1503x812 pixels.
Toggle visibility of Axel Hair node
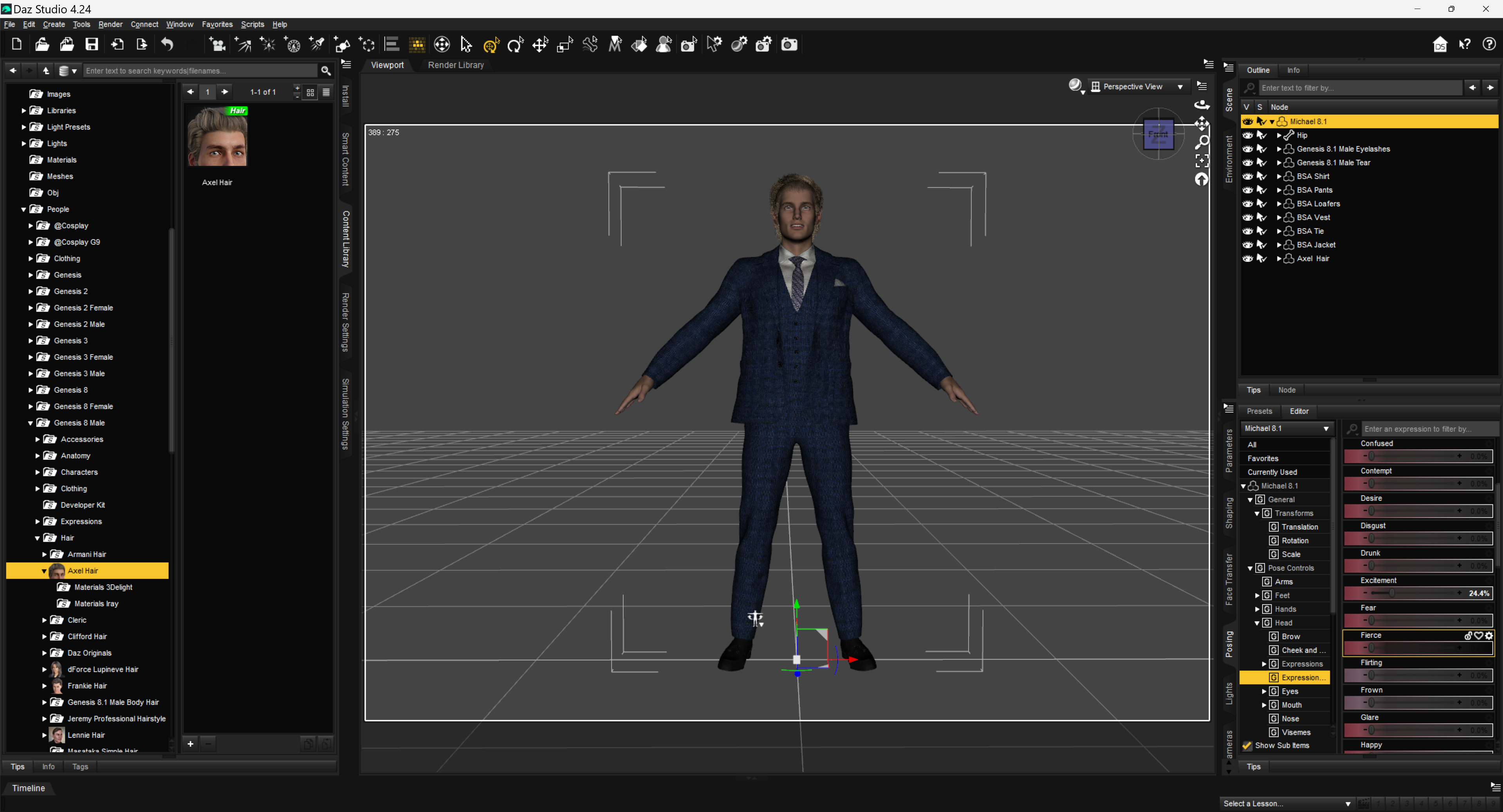pyautogui.click(x=1247, y=258)
